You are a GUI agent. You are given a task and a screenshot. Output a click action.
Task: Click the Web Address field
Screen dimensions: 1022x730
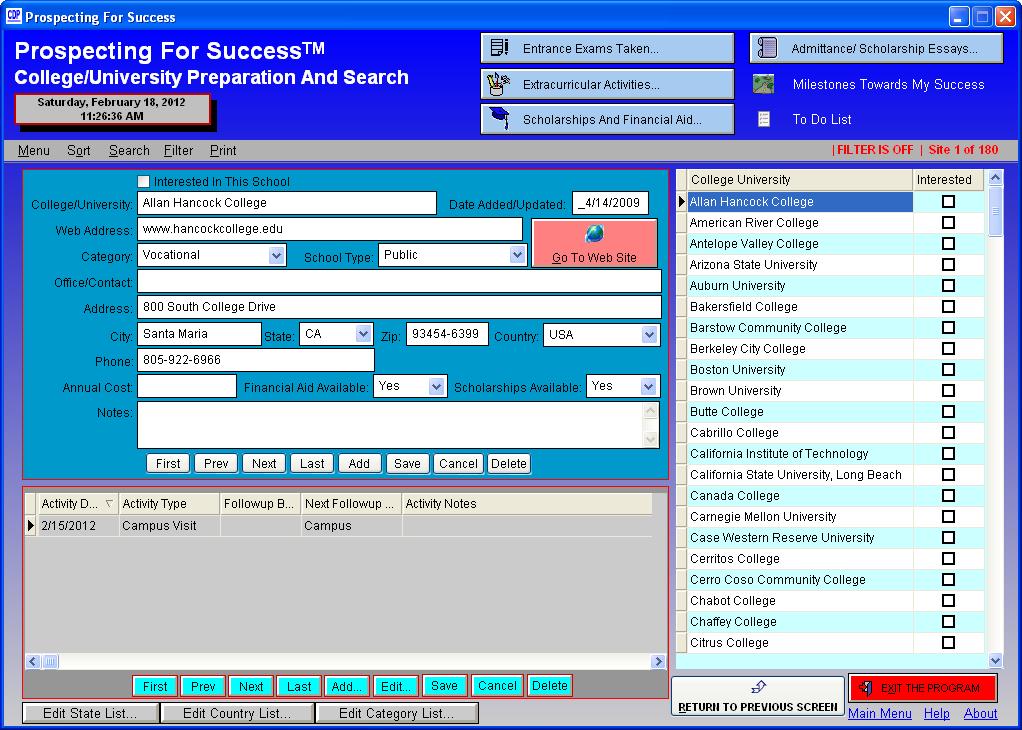(330, 229)
